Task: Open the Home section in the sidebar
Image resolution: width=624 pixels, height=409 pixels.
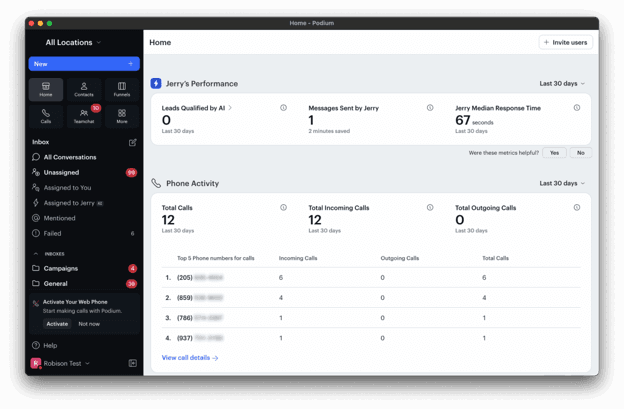Action: [x=46, y=90]
